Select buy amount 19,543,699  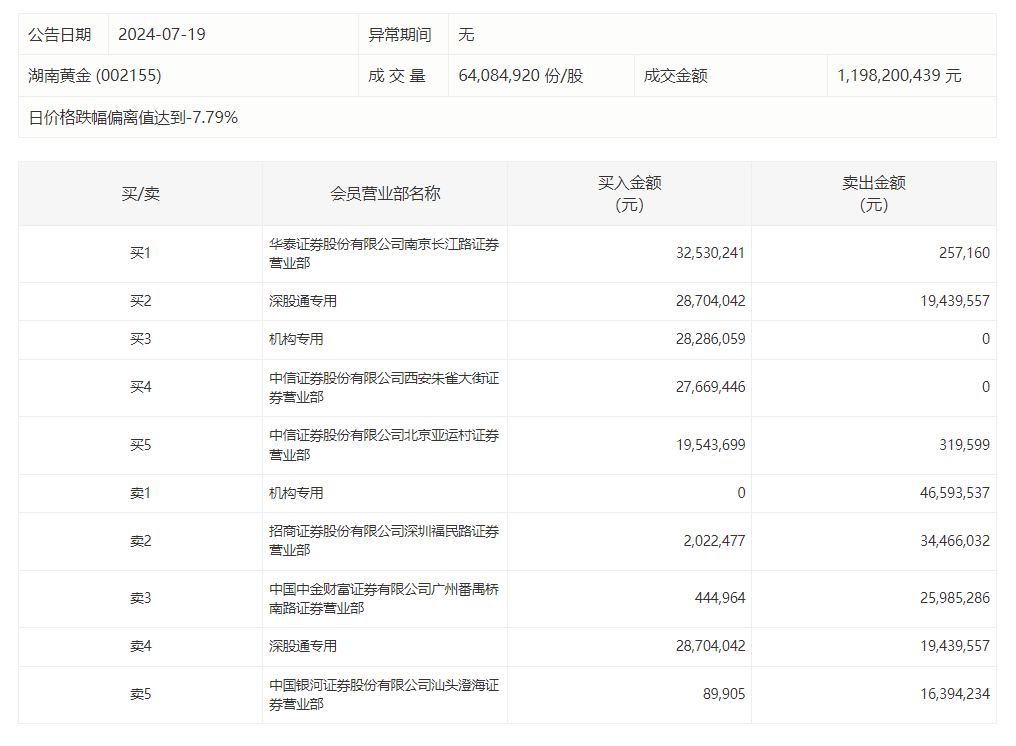[x=710, y=445]
